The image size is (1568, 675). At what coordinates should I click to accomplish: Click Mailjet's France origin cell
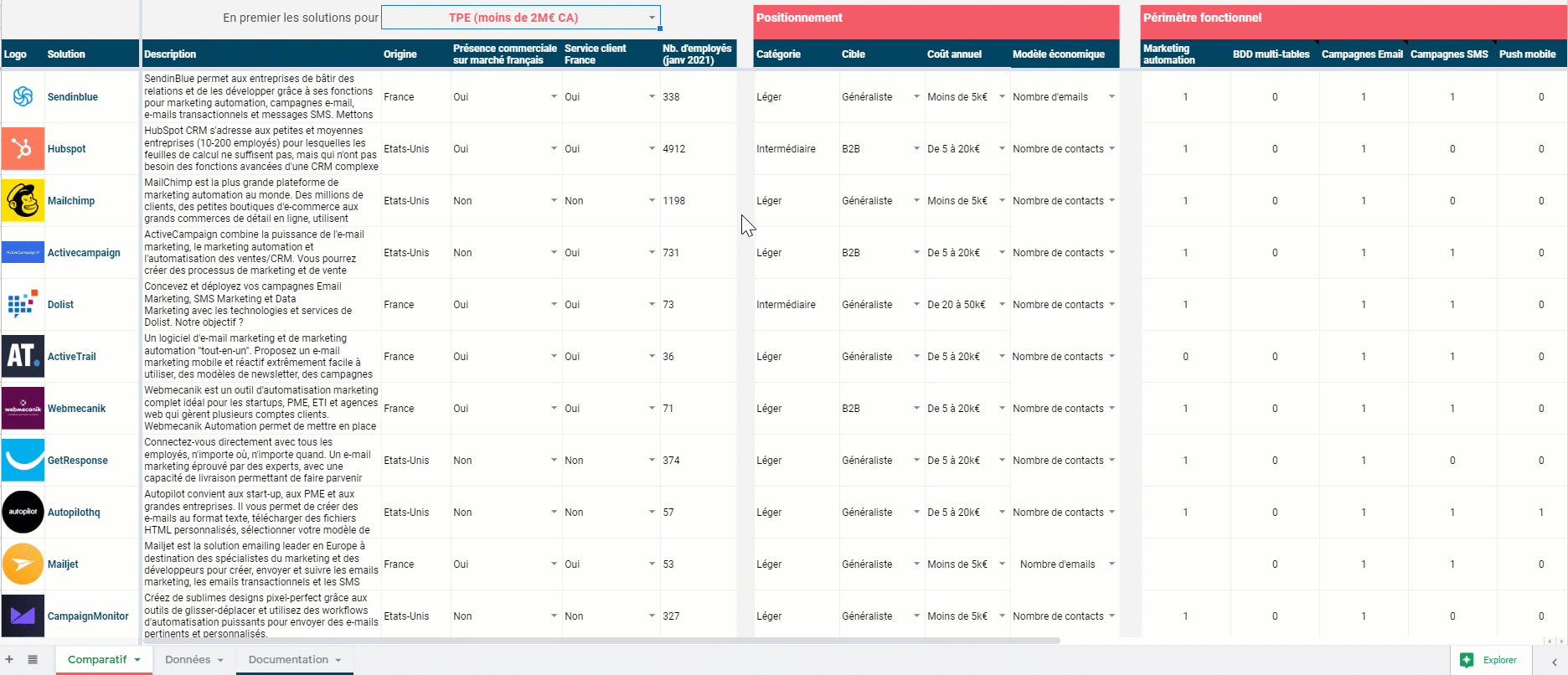[x=416, y=564]
